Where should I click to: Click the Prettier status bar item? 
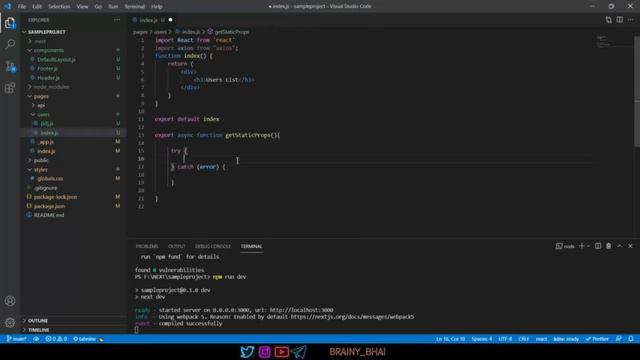pyautogui.click(x=597, y=339)
